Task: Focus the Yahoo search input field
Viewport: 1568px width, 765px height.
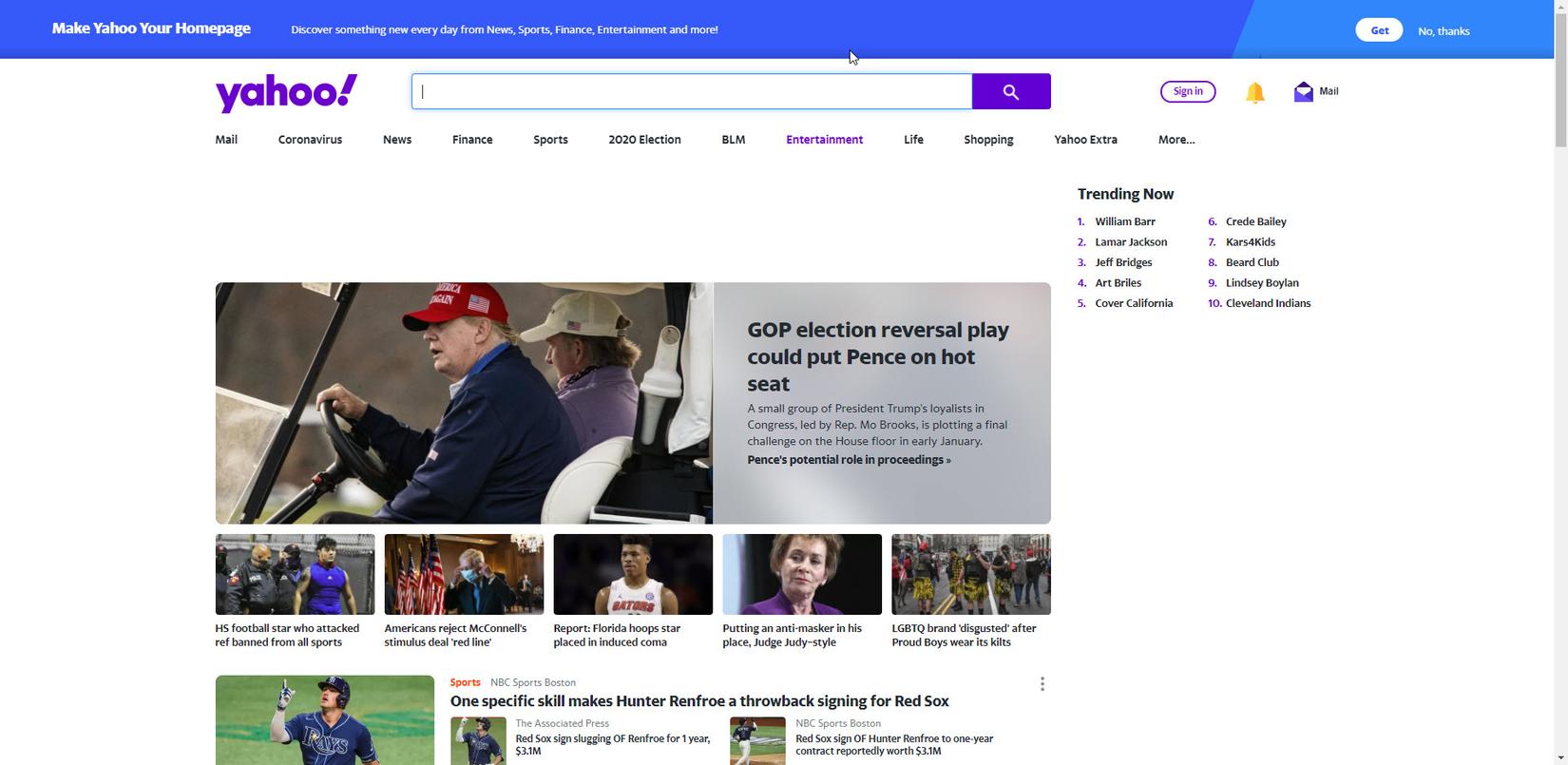Action: [692, 91]
